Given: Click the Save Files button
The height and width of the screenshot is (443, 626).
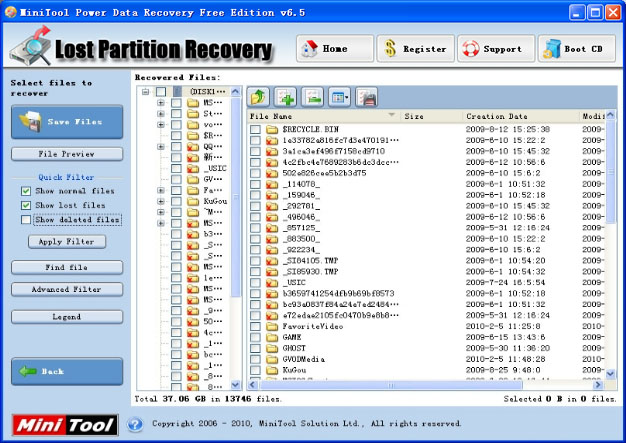Looking at the screenshot, I should click(x=67, y=122).
